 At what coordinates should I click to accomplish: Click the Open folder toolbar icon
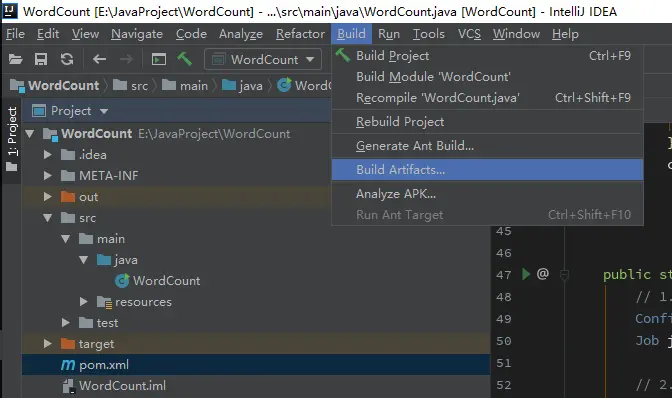coord(15,59)
